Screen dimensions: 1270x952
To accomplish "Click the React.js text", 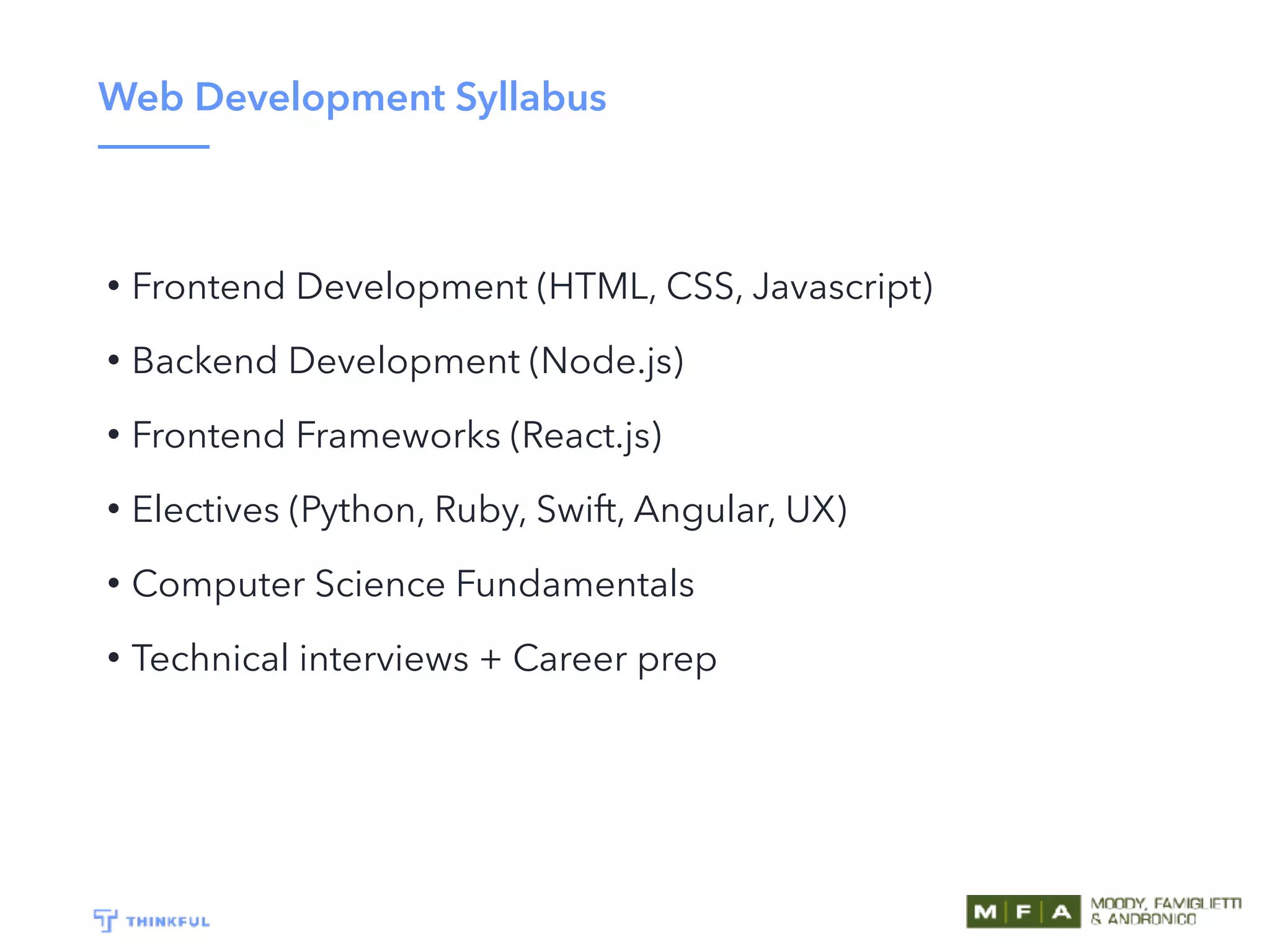I will coord(586,435).
